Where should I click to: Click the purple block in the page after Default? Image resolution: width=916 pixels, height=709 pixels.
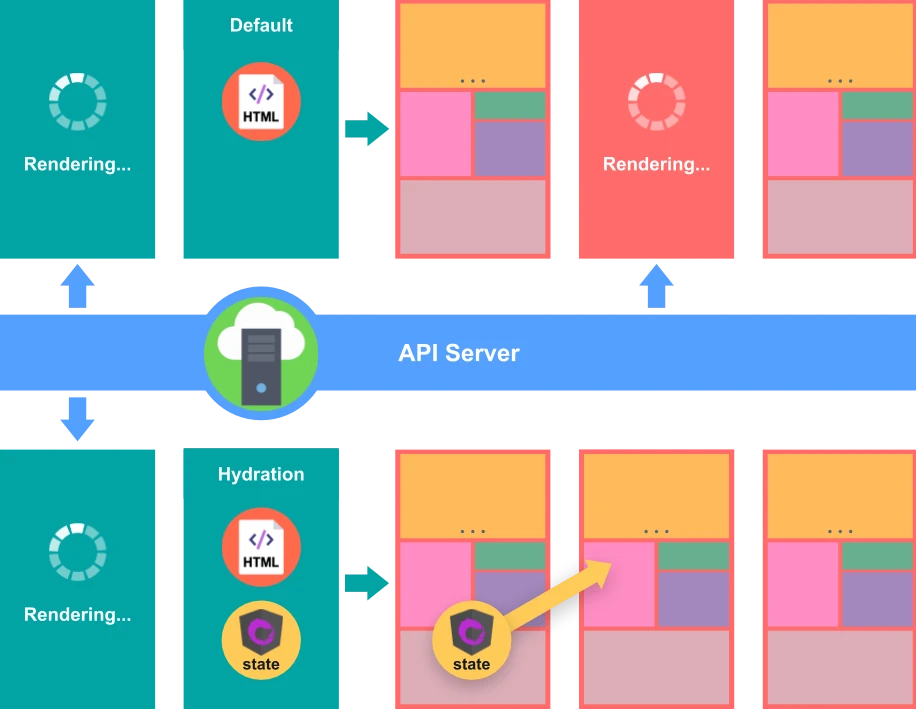tap(510, 149)
